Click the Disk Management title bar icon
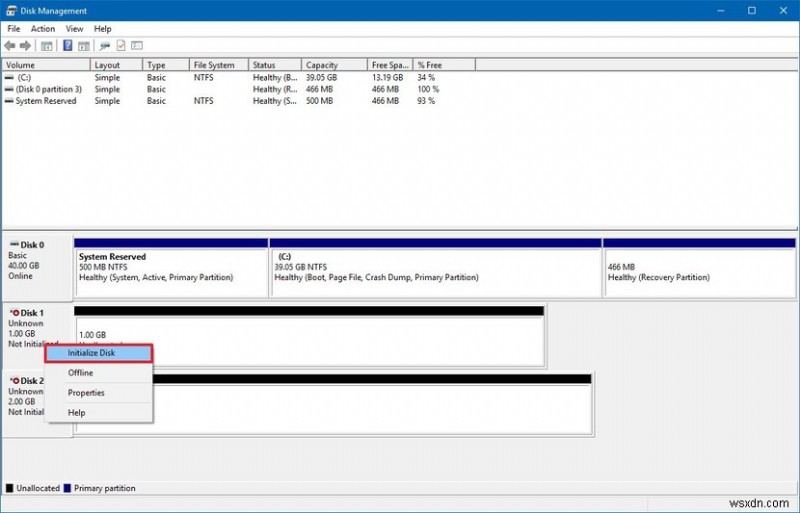800x513 pixels. pyautogui.click(x=11, y=11)
